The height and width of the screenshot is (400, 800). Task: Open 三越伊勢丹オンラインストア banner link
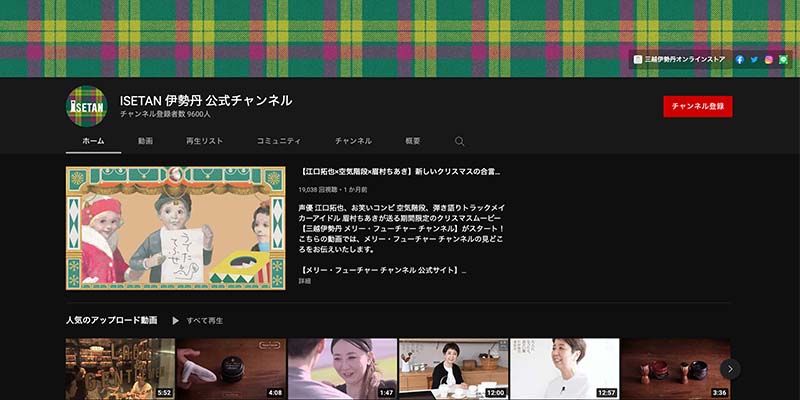point(679,60)
